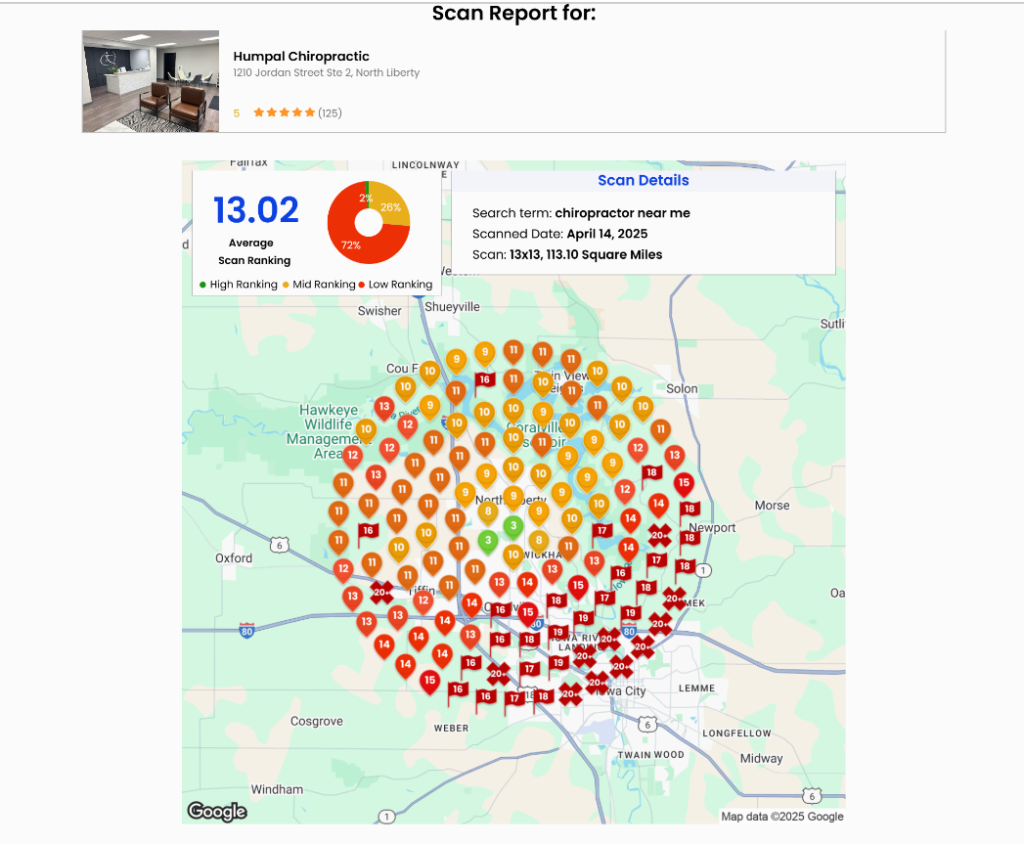Click the rank 16 flag near the grid's top

coord(484,380)
